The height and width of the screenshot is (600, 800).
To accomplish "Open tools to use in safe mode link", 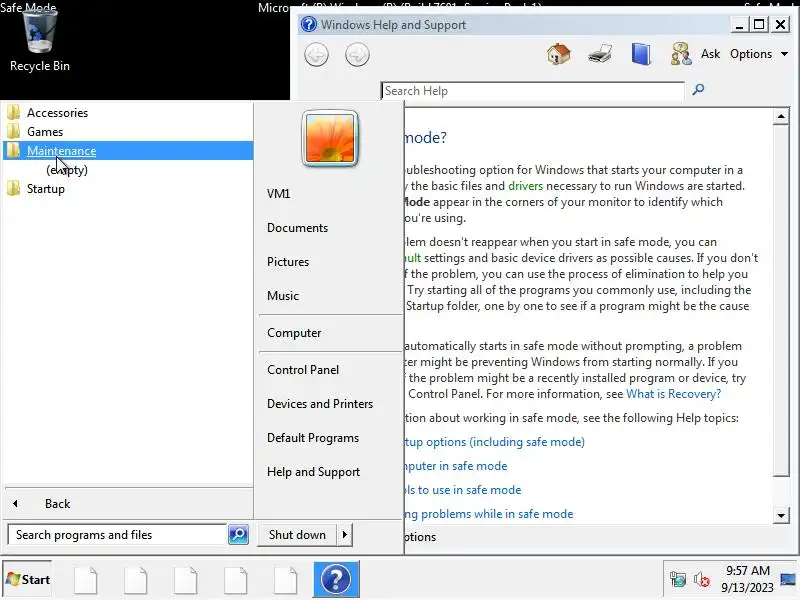I will click(x=463, y=490).
